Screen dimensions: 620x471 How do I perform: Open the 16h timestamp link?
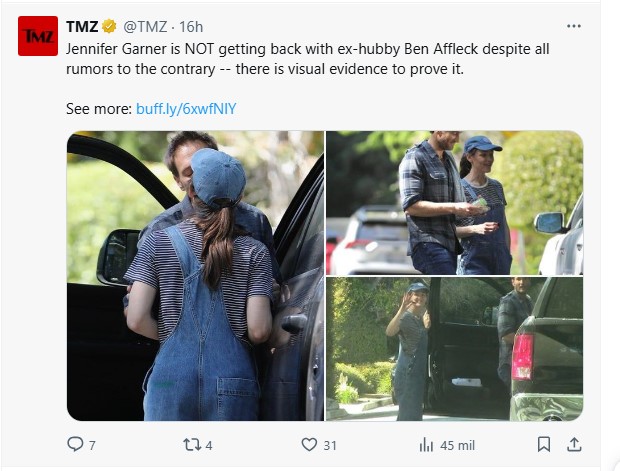(191, 27)
